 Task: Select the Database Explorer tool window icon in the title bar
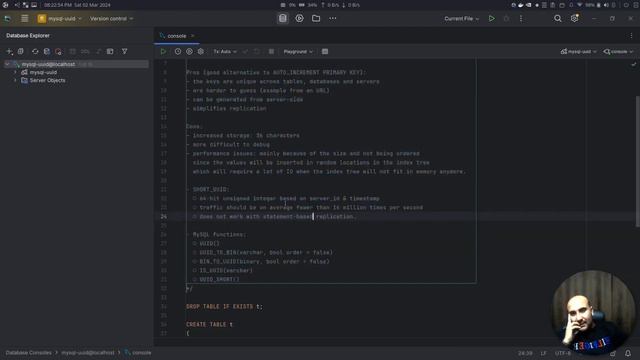(x=282, y=18)
